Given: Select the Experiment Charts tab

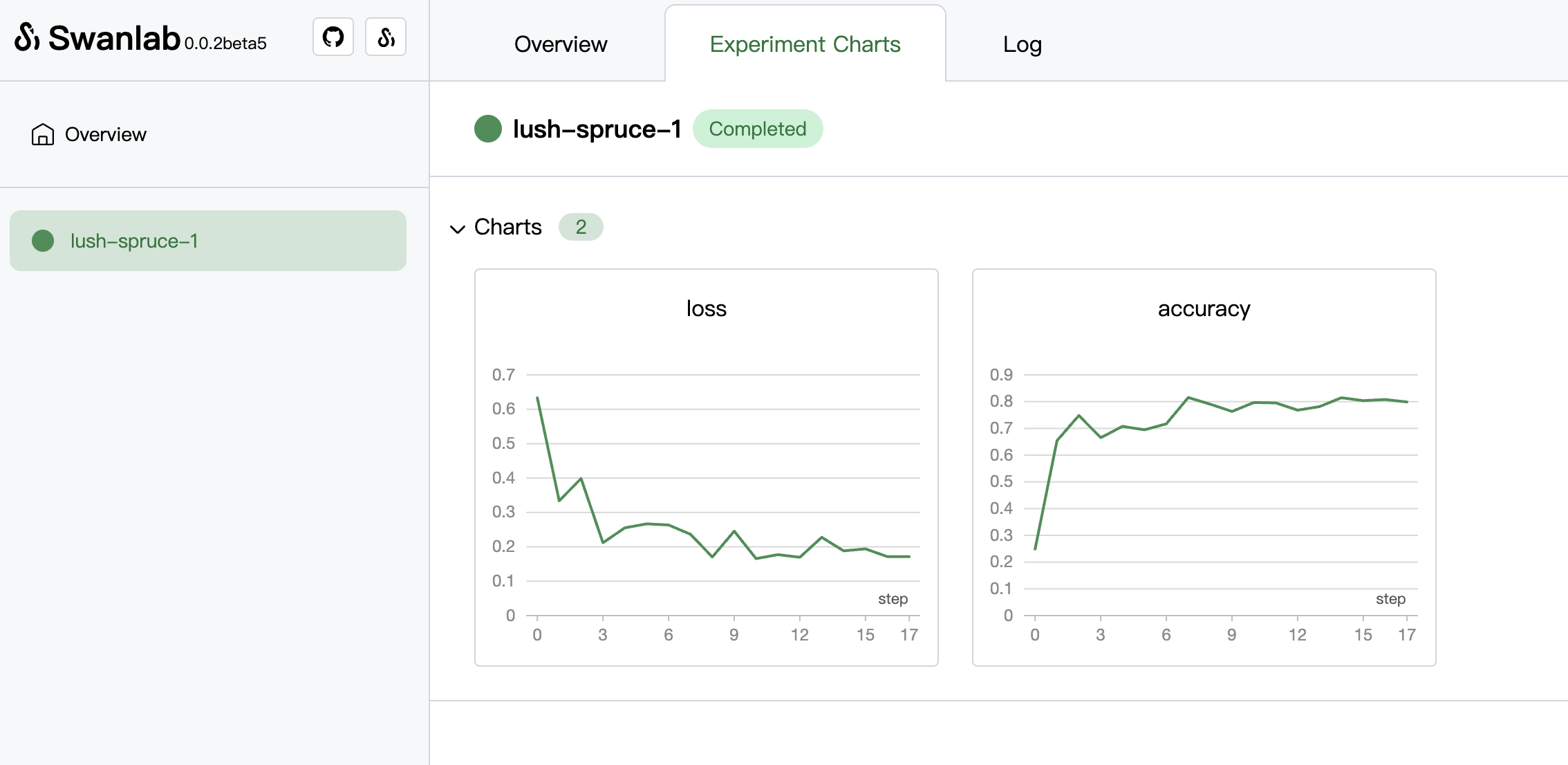Looking at the screenshot, I should [x=805, y=44].
